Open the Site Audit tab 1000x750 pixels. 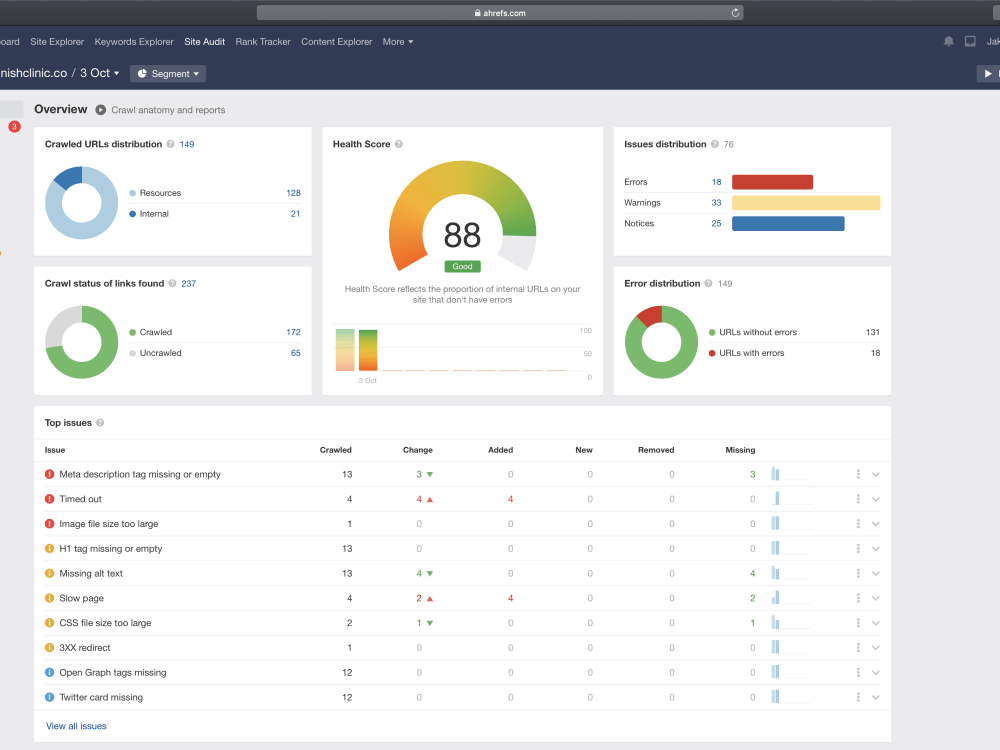(205, 41)
